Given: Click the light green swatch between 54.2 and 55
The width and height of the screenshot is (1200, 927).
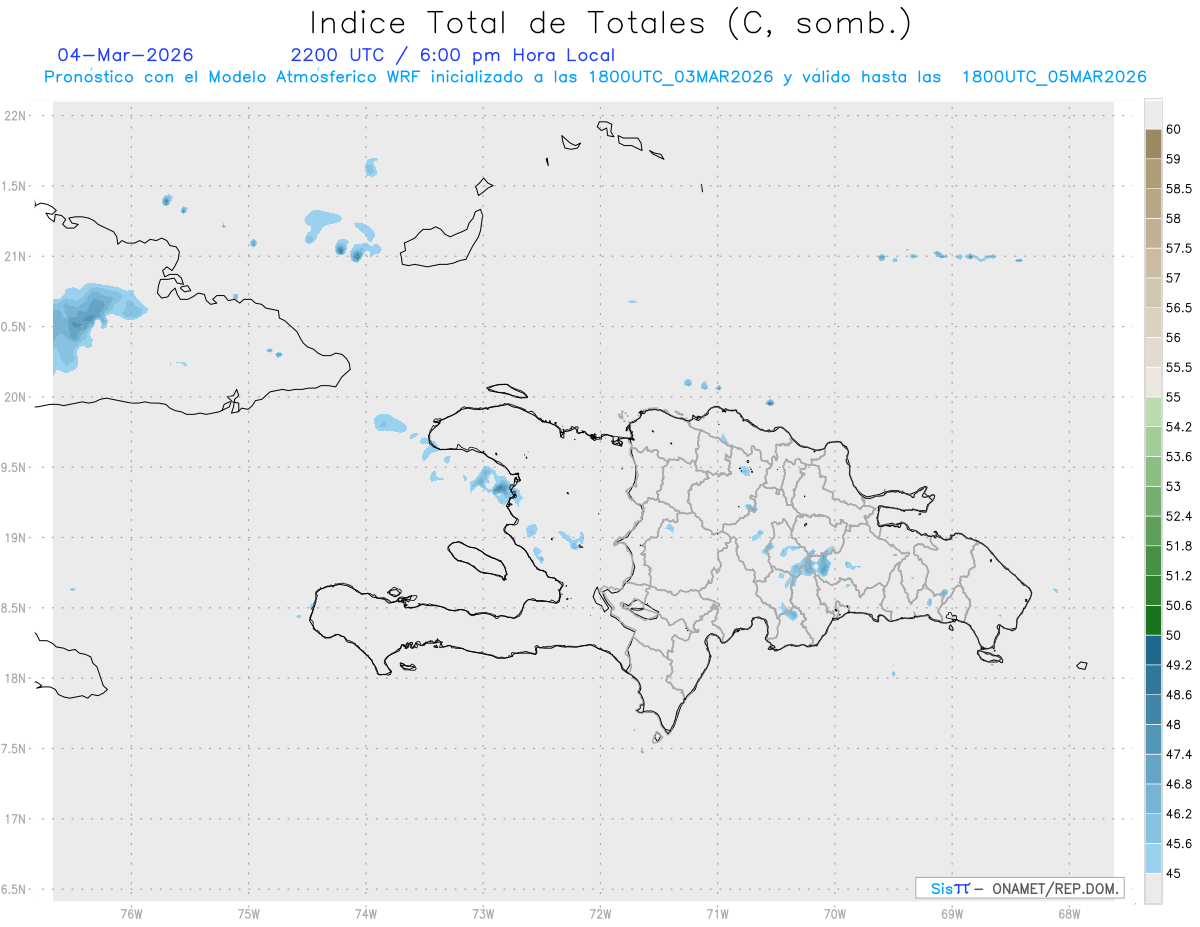Looking at the screenshot, I should 1153,412.
